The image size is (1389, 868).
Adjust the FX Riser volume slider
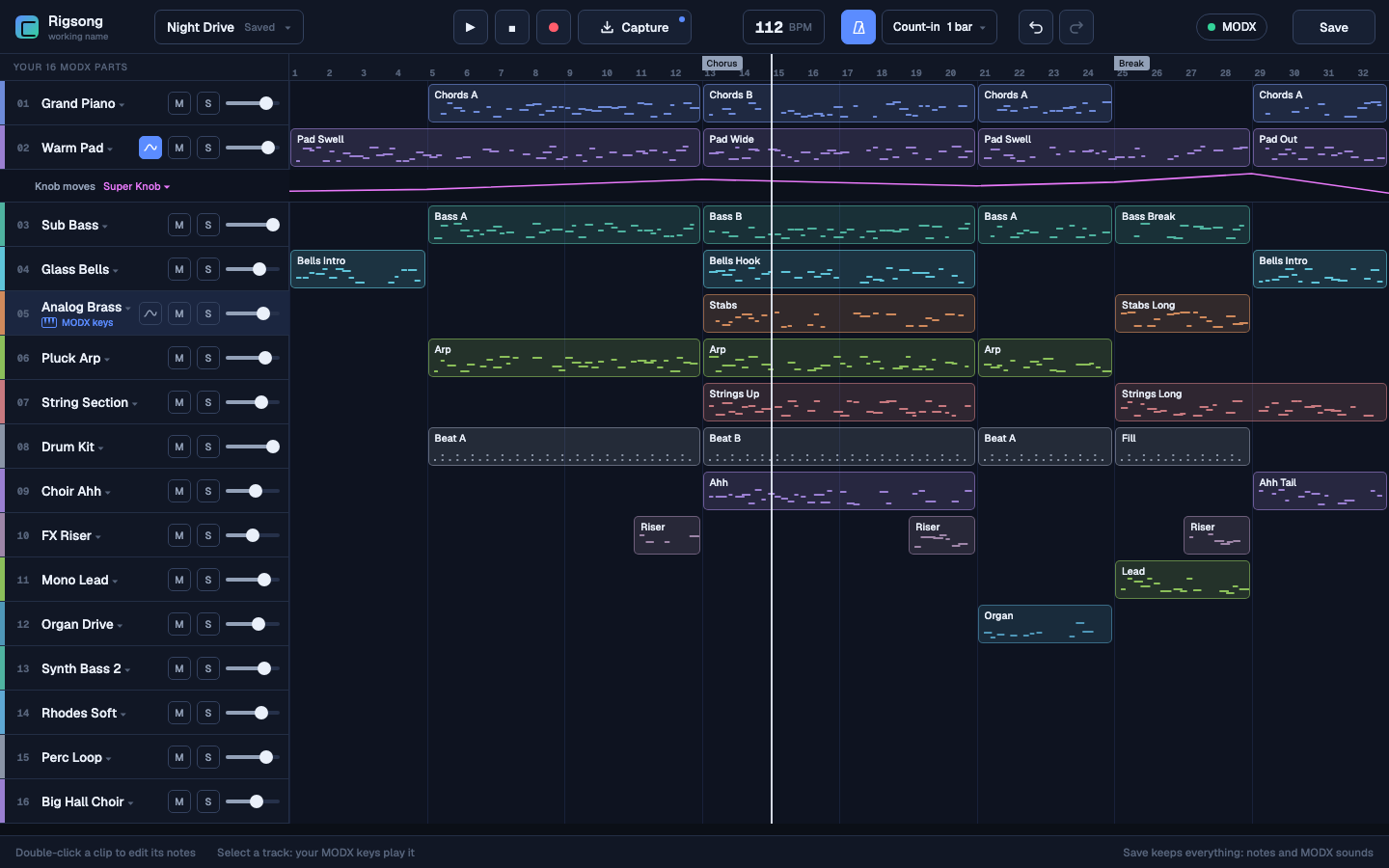point(253,535)
